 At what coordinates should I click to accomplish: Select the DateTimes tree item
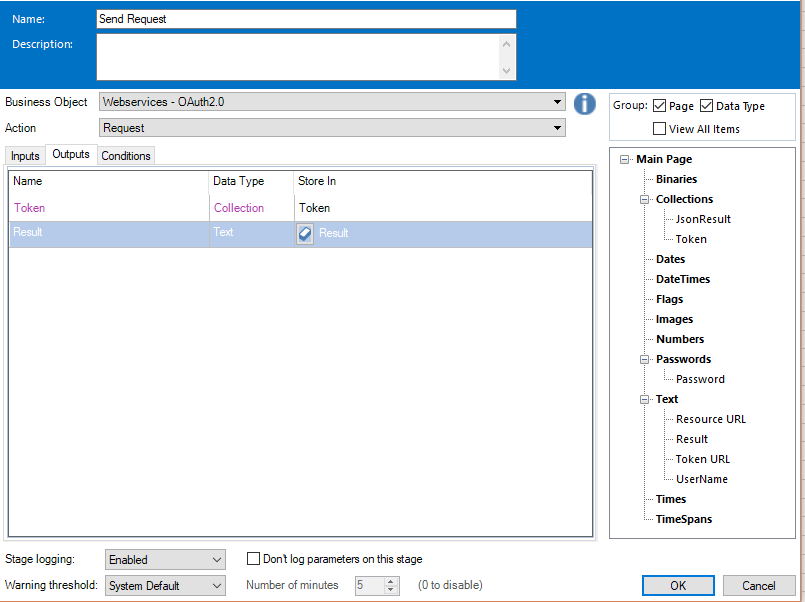(683, 279)
